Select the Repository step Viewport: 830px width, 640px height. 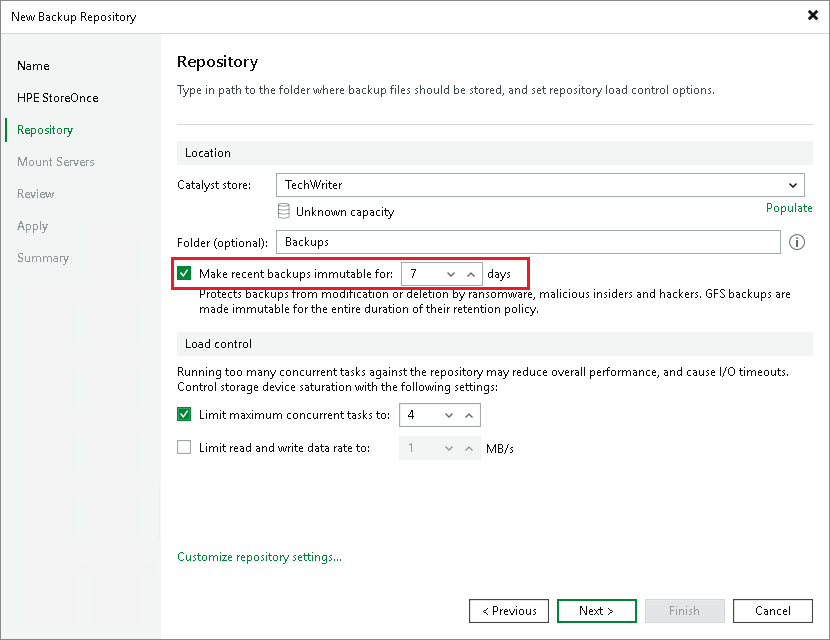(45, 130)
